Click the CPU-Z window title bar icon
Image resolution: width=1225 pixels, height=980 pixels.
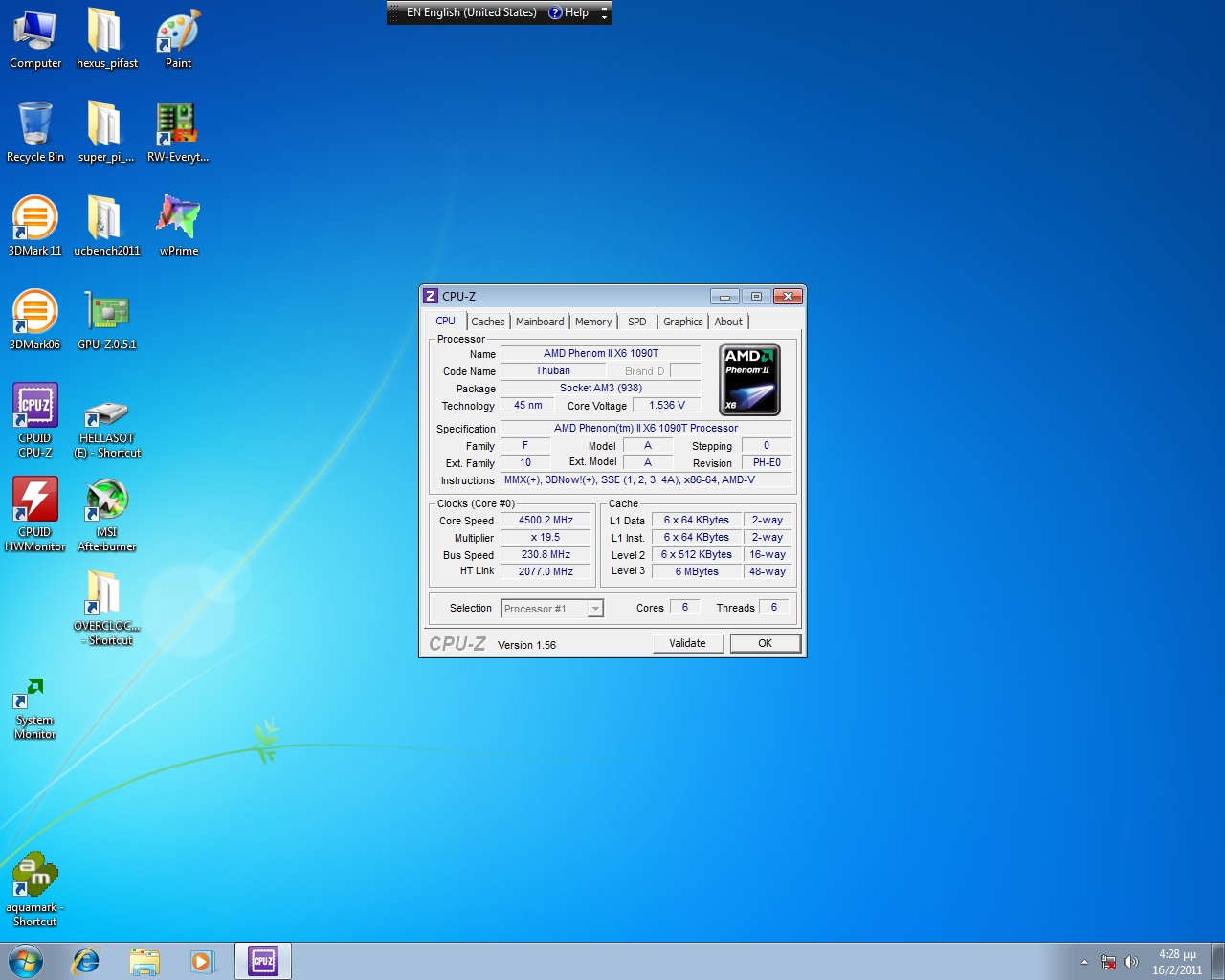click(431, 297)
